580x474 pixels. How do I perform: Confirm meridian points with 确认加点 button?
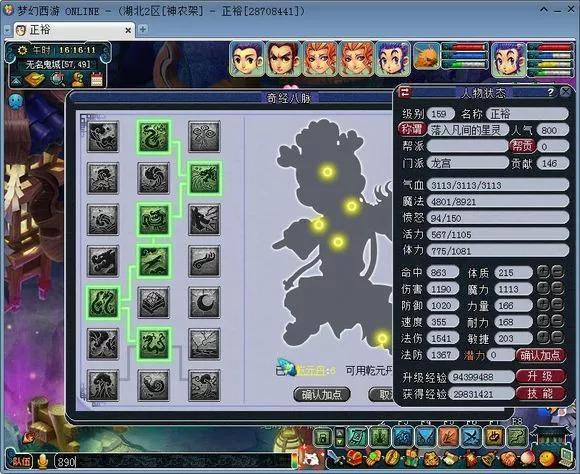tap(321, 394)
